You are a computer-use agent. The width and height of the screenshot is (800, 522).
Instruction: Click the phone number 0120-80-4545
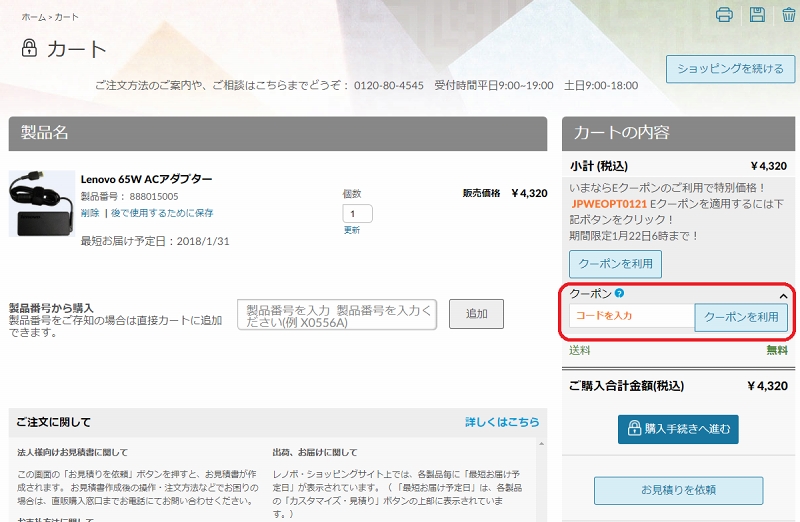389,86
